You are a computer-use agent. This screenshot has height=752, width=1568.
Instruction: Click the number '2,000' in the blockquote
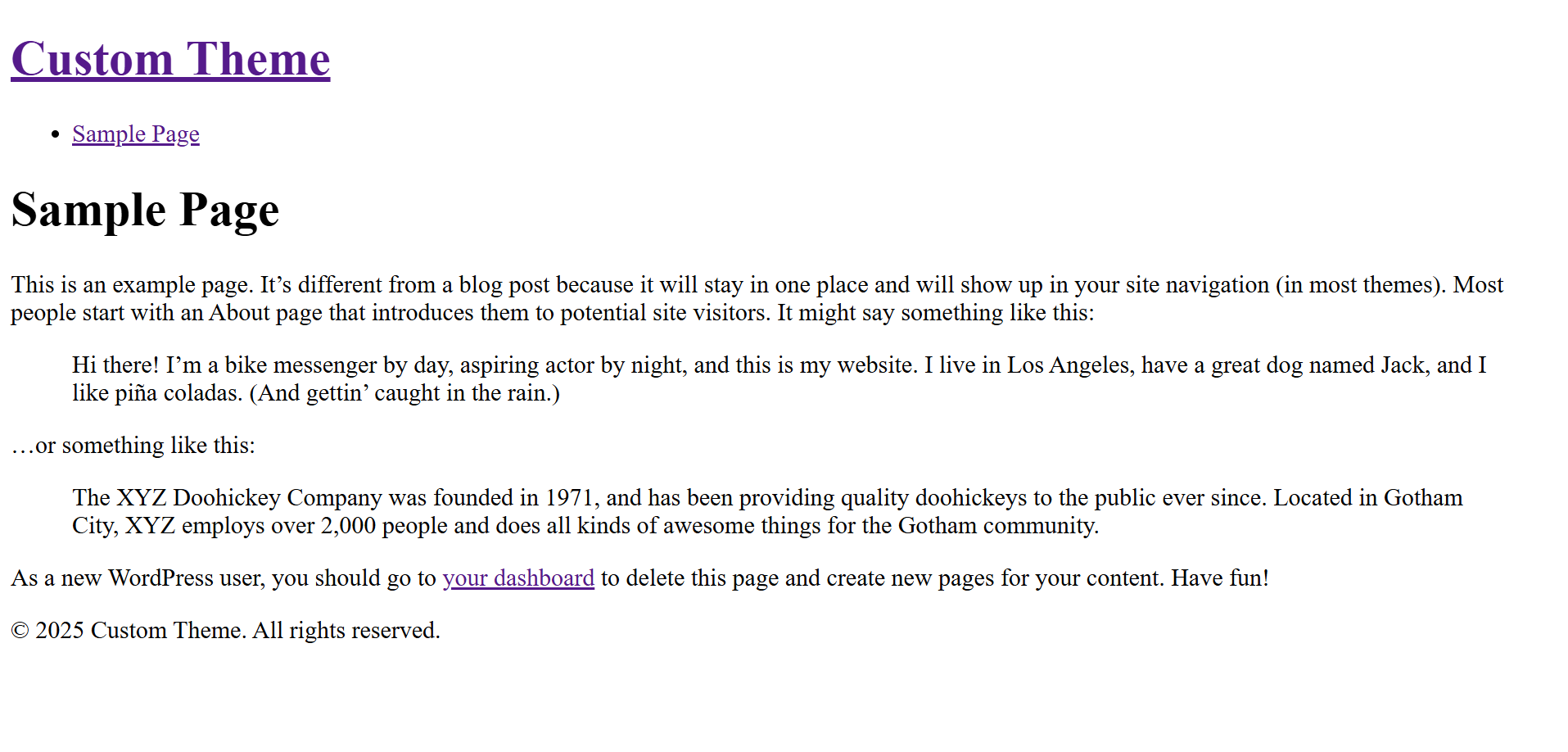tap(348, 526)
